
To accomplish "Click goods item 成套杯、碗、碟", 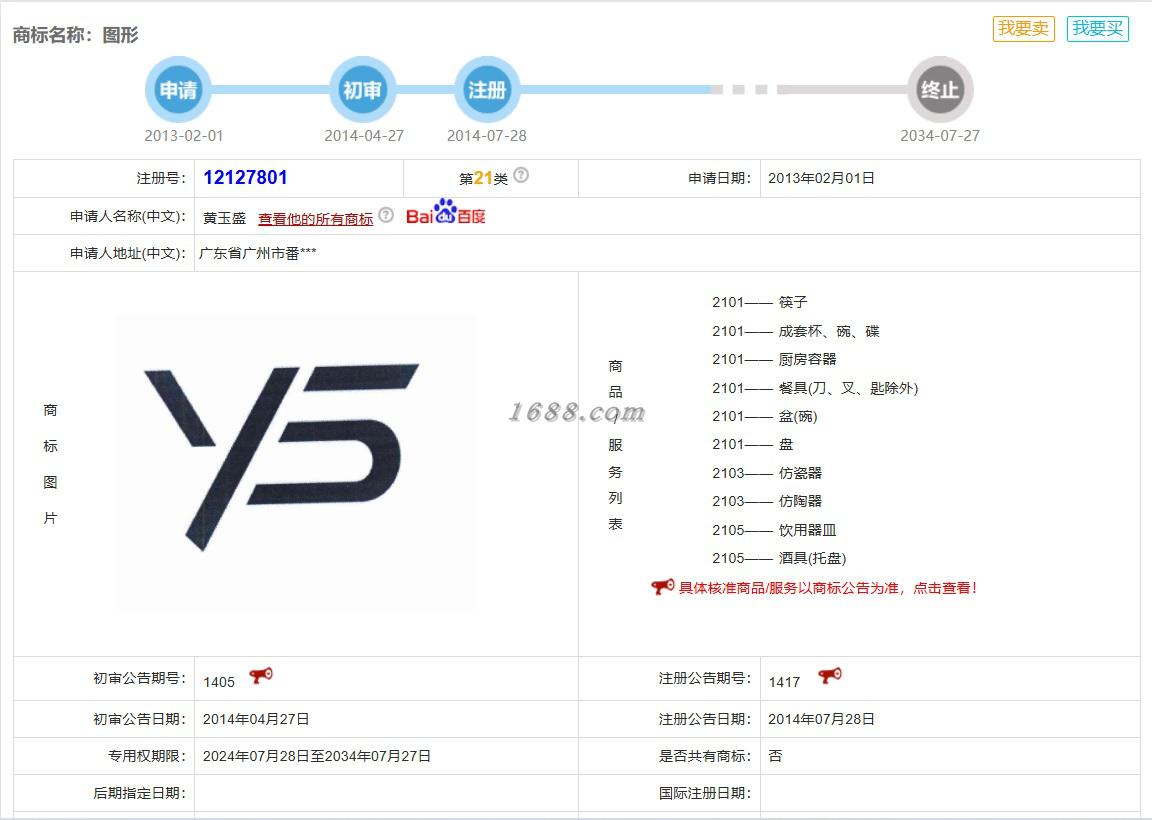I will click(x=829, y=331).
